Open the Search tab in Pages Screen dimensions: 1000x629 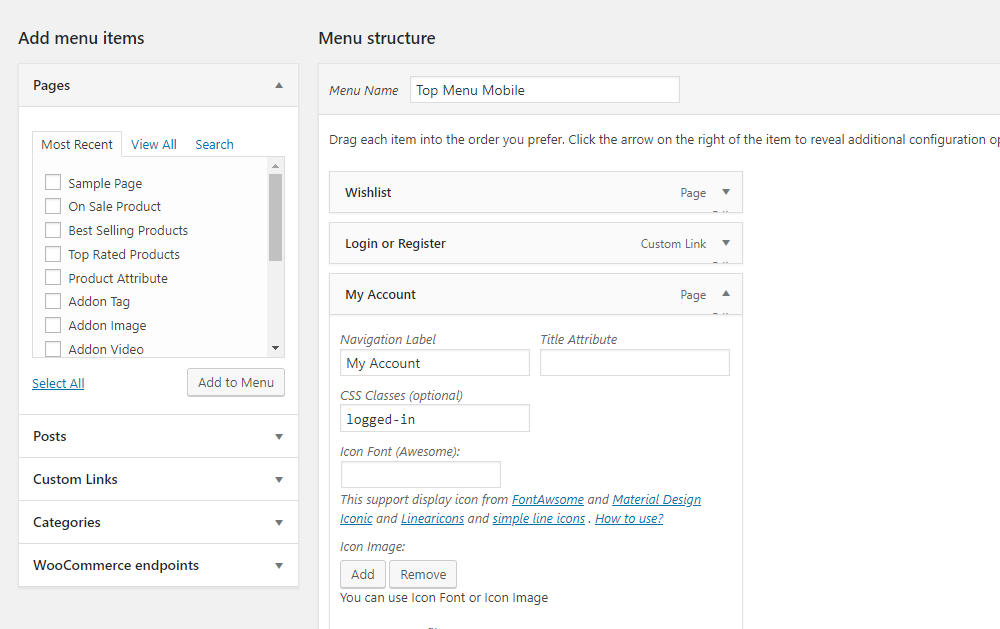point(214,145)
